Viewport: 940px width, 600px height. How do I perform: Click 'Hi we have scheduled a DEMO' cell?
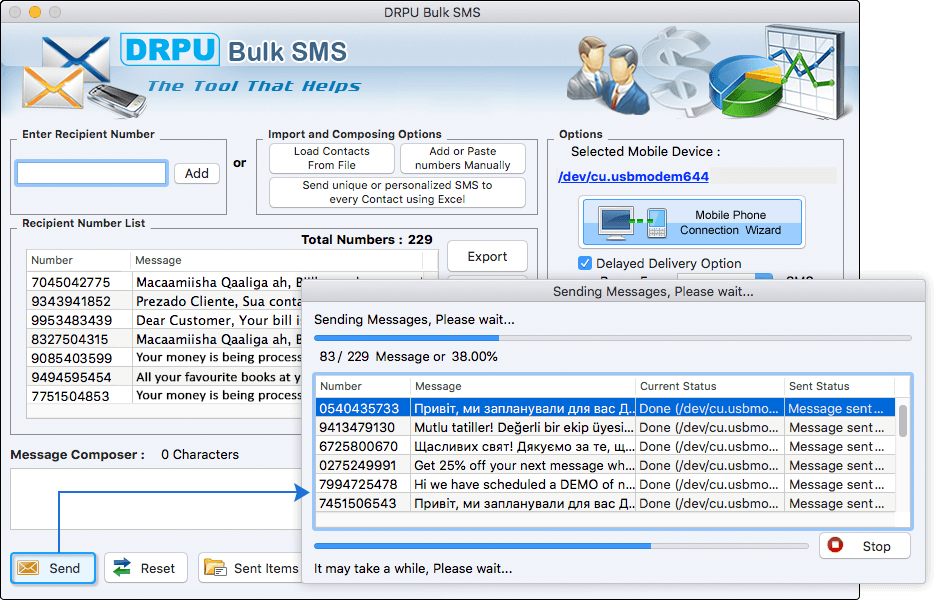point(523,484)
